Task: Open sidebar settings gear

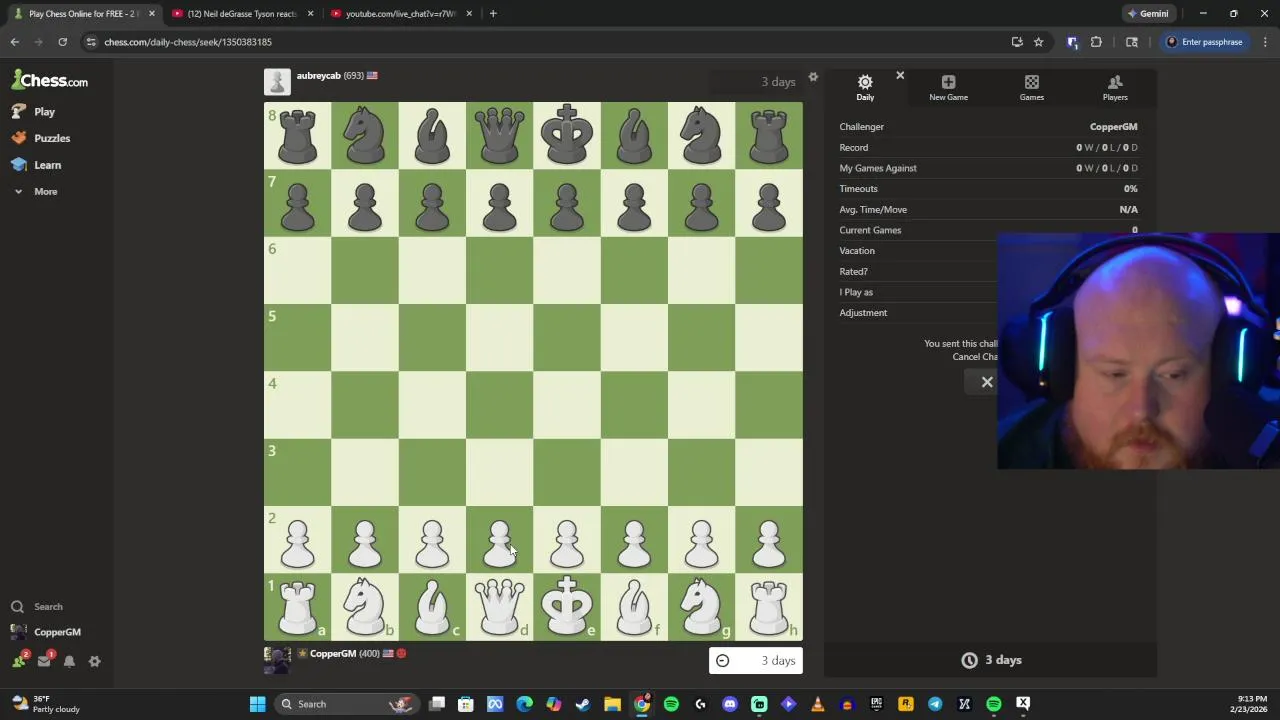Action: click(94, 661)
